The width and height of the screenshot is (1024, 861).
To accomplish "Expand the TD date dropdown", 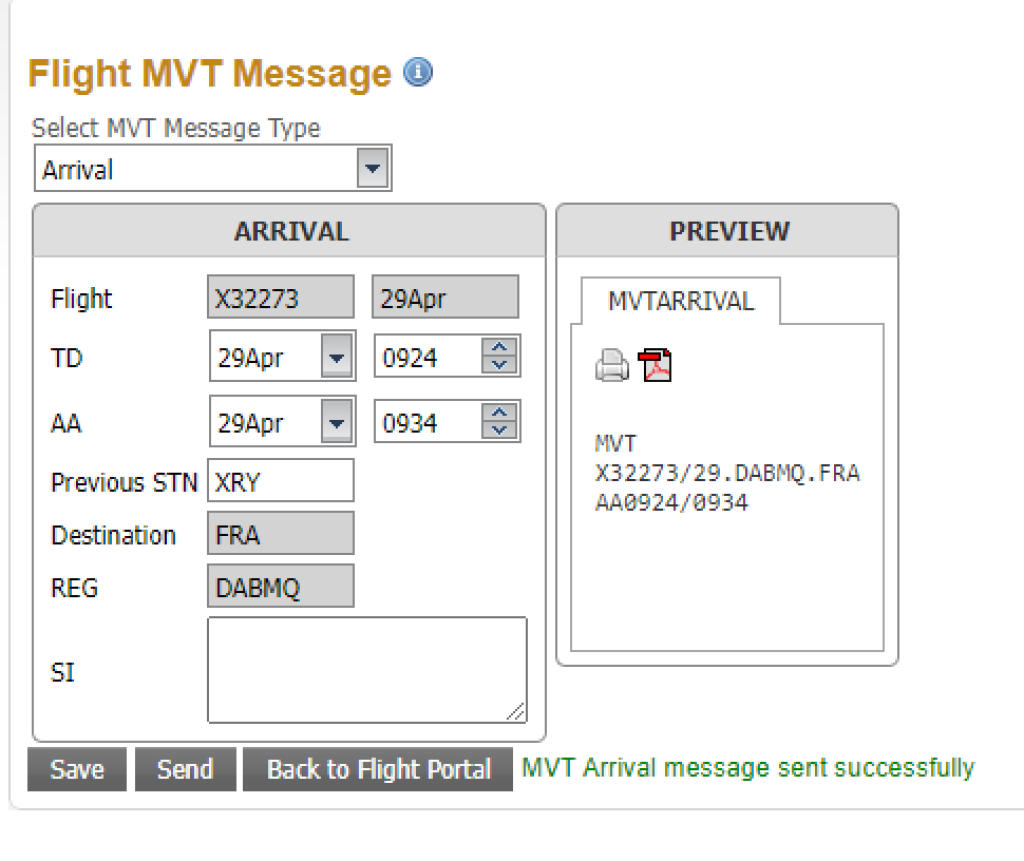I will coord(337,358).
